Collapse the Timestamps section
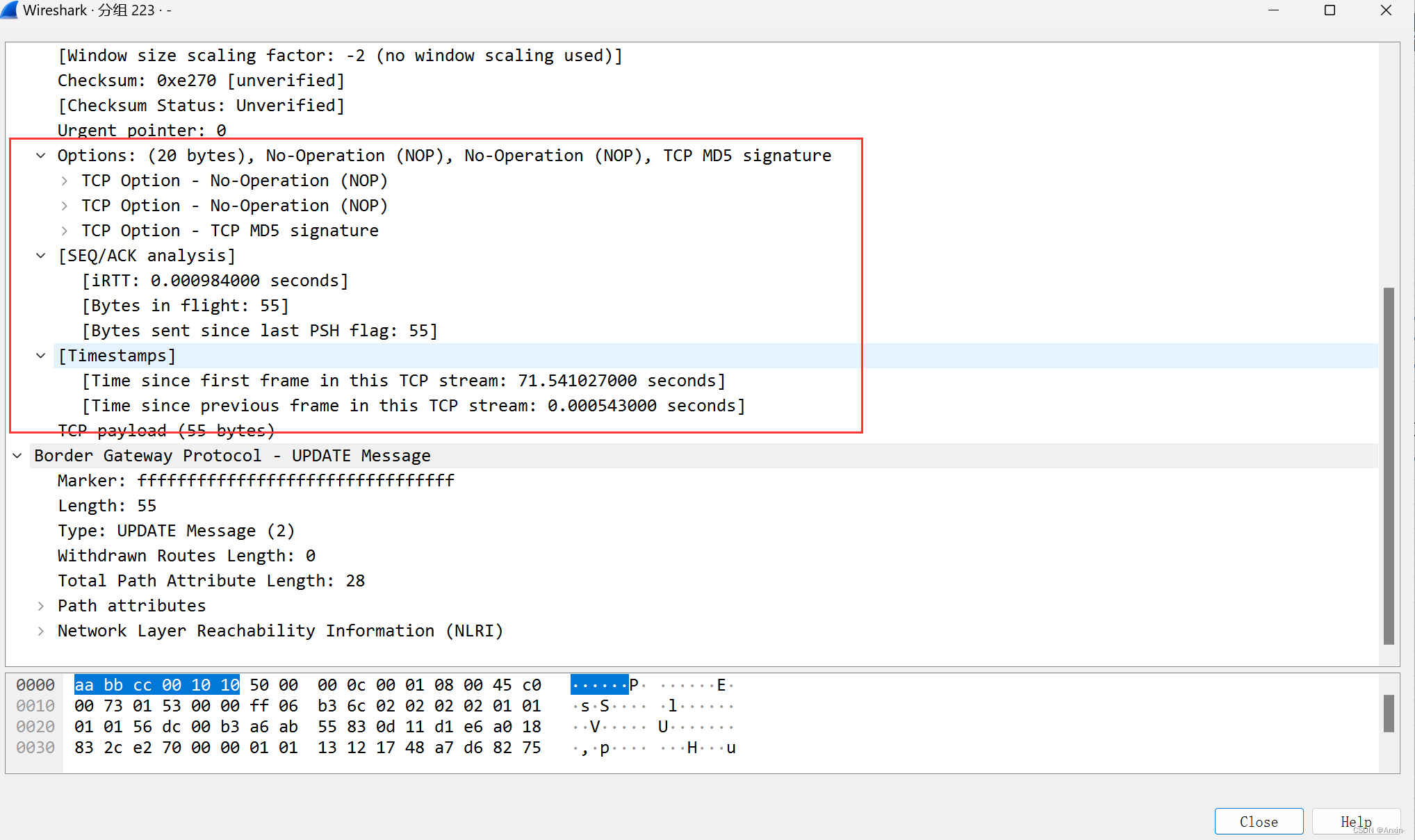 [41, 356]
